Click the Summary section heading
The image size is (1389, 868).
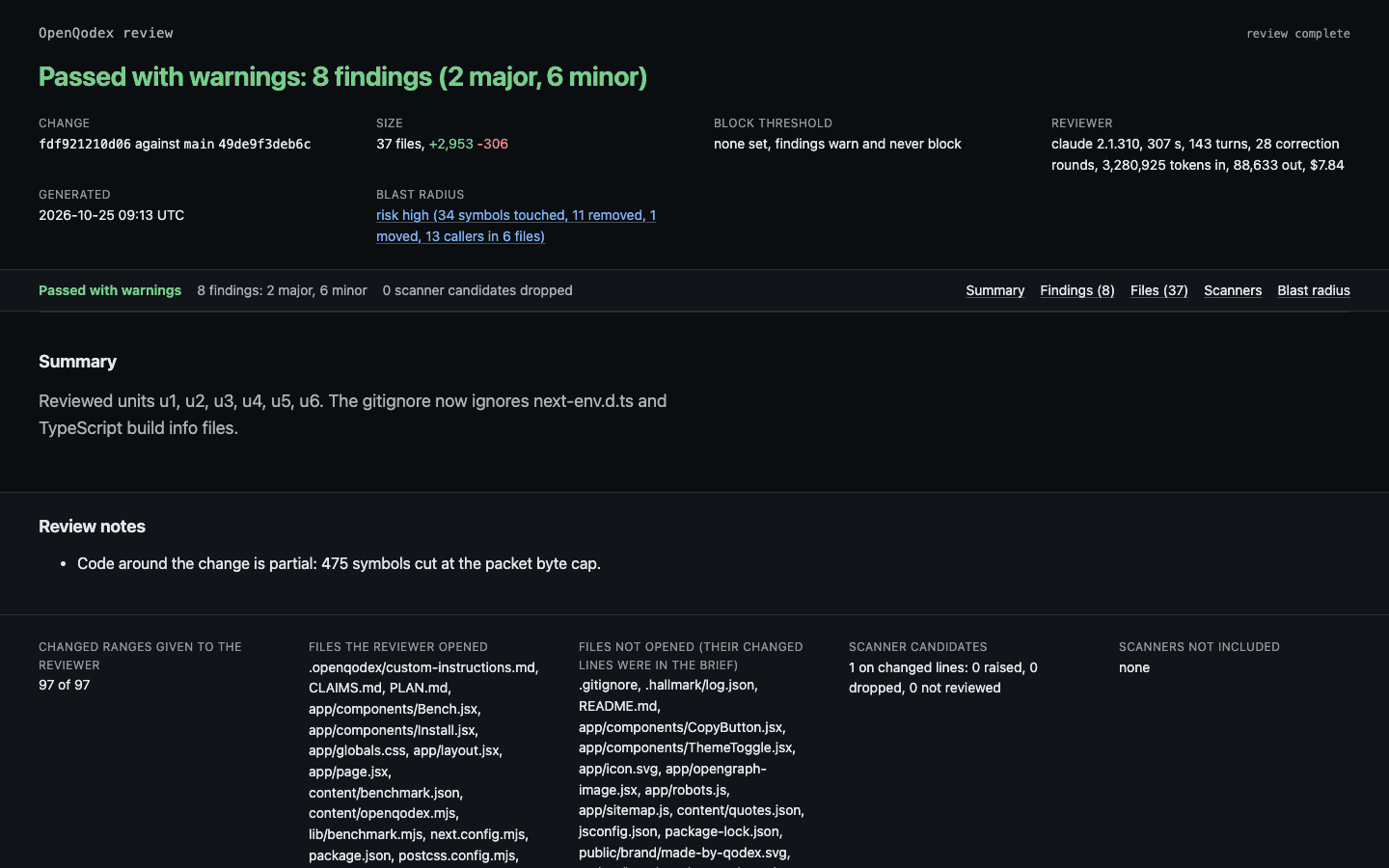[x=77, y=362]
